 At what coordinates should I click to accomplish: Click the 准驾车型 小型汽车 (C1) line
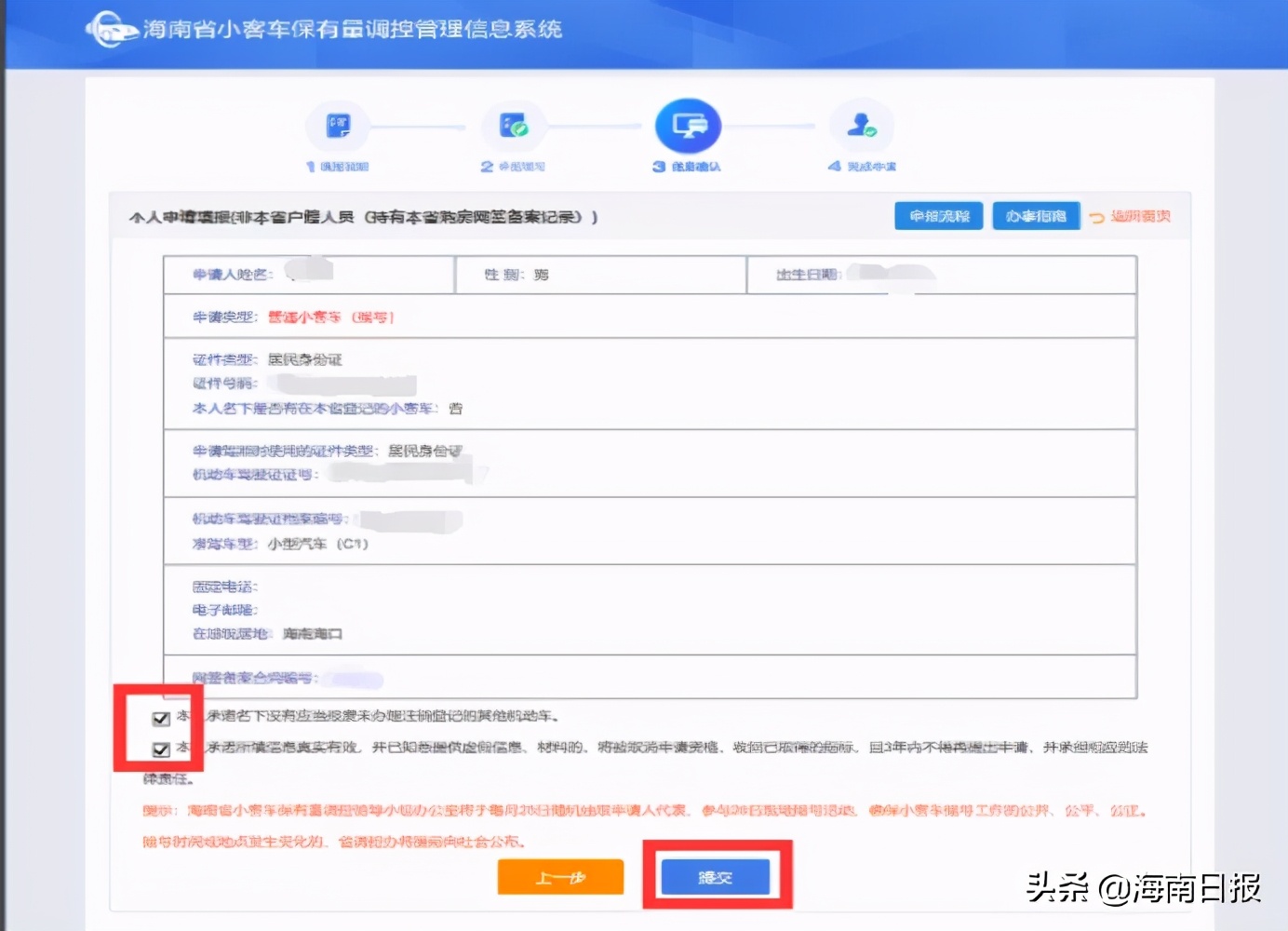[x=281, y=544]
